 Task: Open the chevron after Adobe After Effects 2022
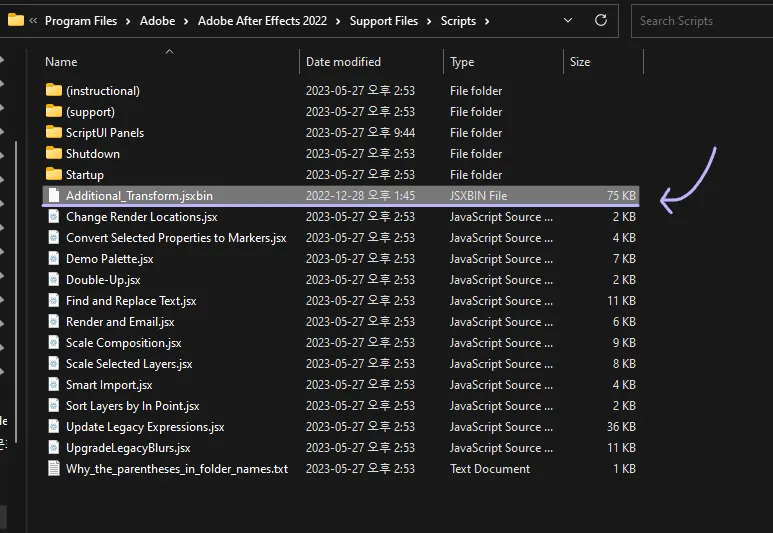pyautogui.click(x=338, y=21)
